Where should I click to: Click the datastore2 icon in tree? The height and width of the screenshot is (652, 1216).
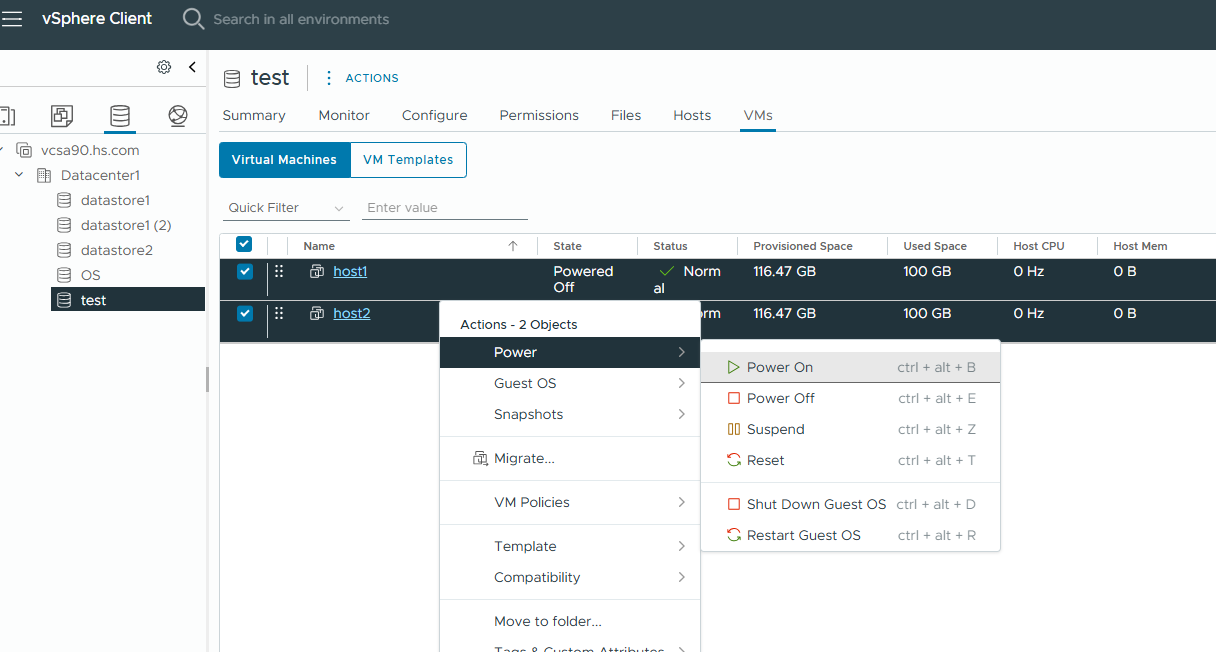(x=64, y=250)
